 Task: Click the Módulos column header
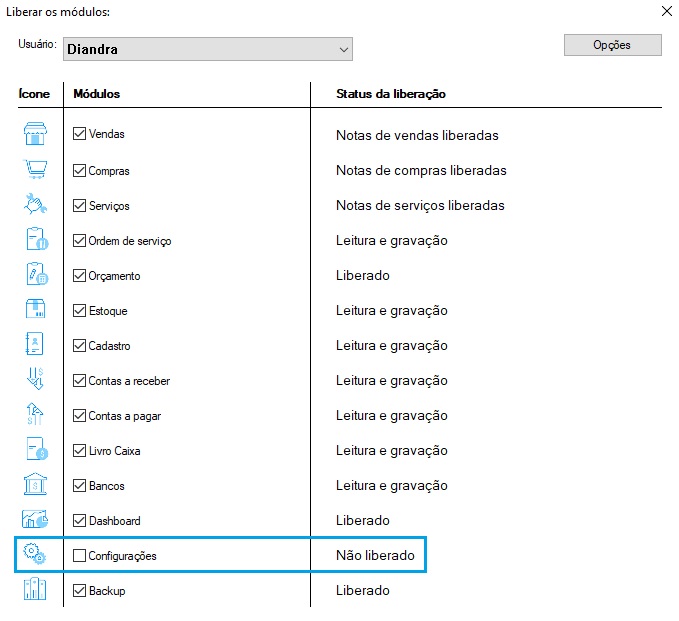96,94
